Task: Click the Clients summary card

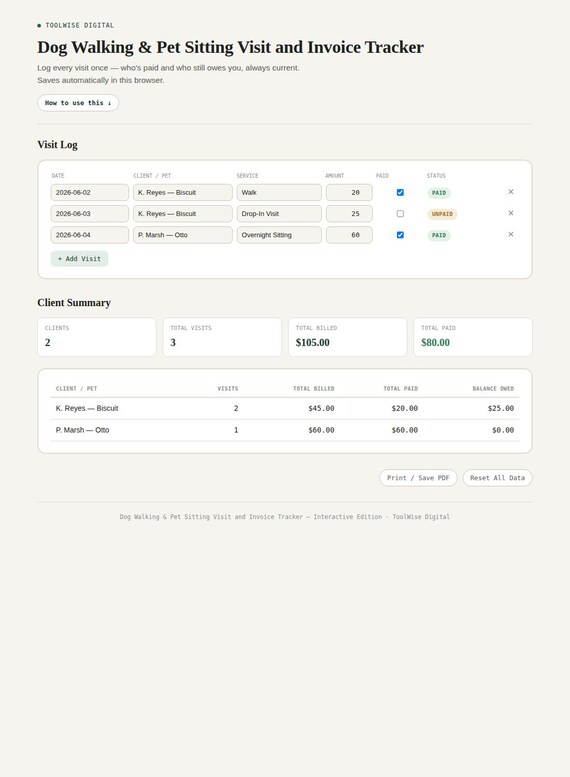Action: pos(97,337)
